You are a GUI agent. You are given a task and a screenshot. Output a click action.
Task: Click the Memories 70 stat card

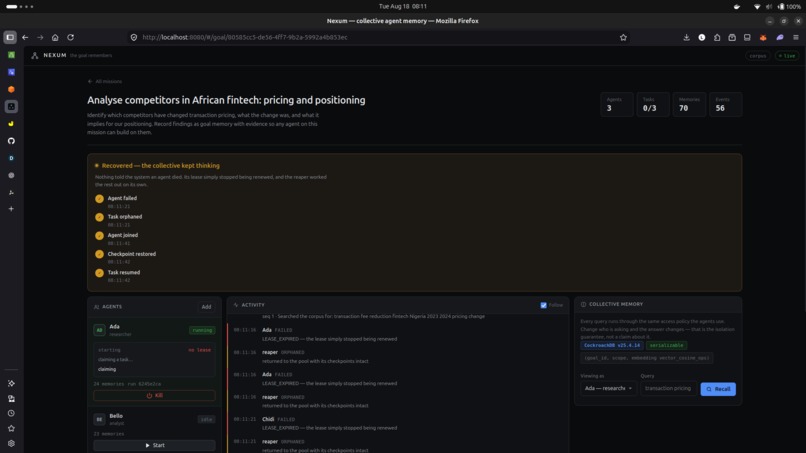689,104
